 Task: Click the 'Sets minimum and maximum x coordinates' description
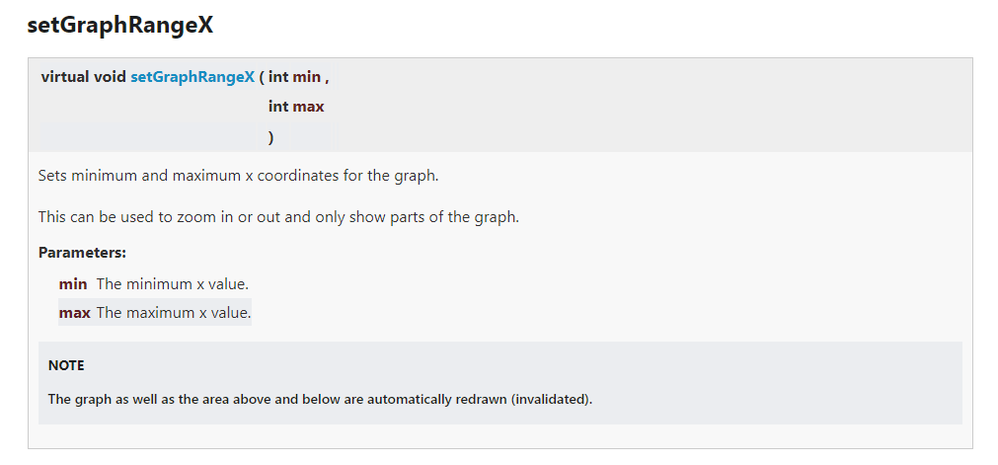(239, 176)
